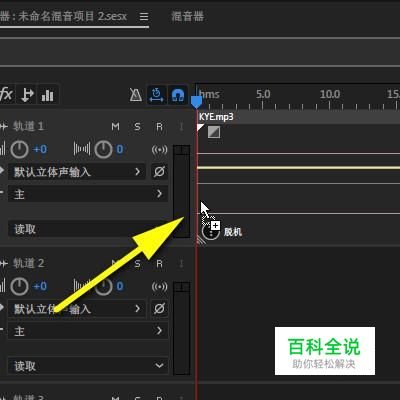Image resolution: width=400 pixels, height=400 pixels.
Task: Click 轨道 1 volume value +0
Action: (40, 149)
